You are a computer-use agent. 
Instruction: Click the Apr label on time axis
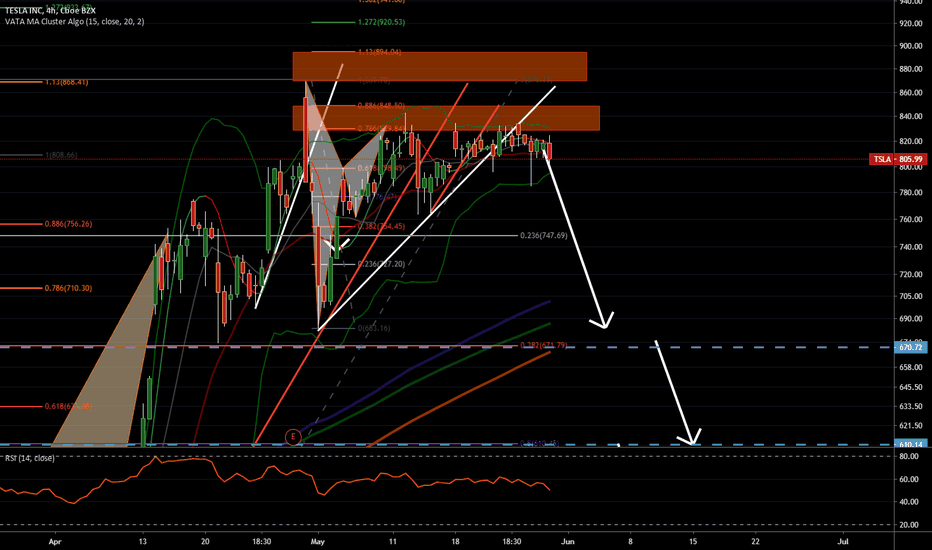(55, 542)
